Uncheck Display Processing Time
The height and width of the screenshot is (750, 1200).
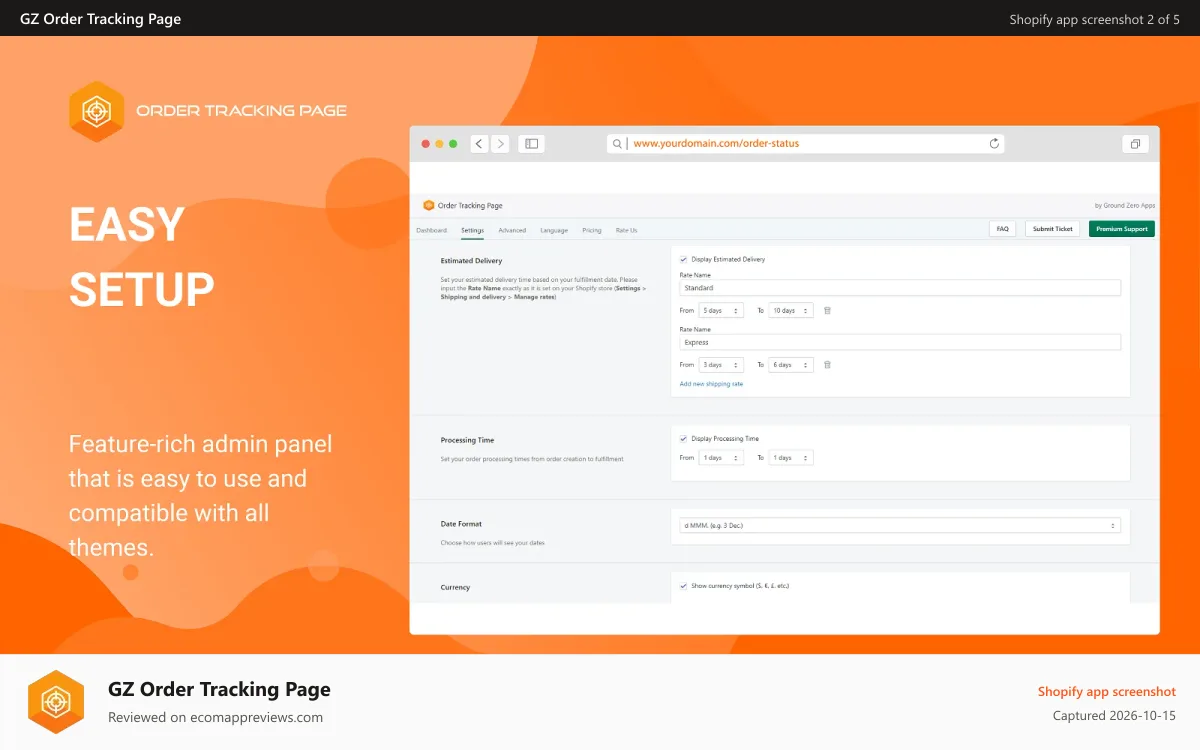click(x=683, y=438)
